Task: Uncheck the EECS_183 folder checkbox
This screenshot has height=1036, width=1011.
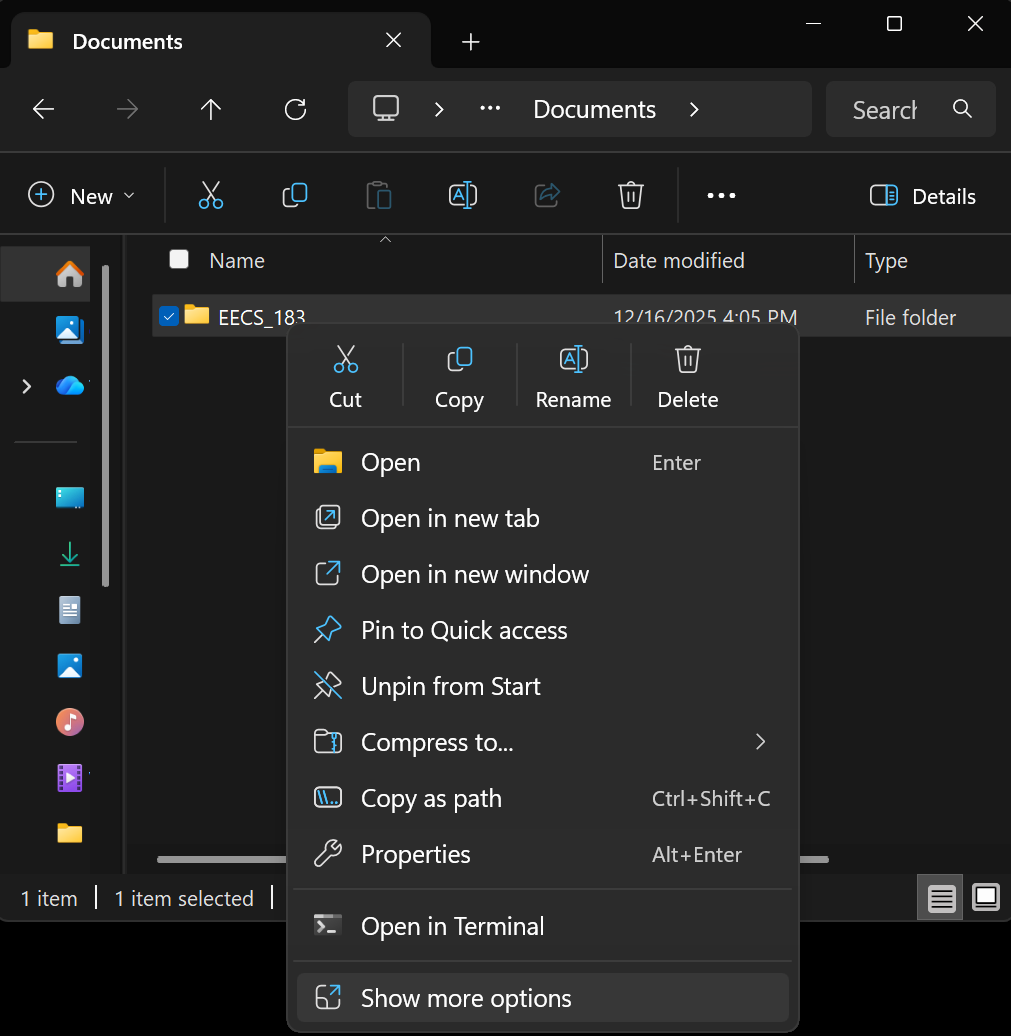Action: (168, 316)
